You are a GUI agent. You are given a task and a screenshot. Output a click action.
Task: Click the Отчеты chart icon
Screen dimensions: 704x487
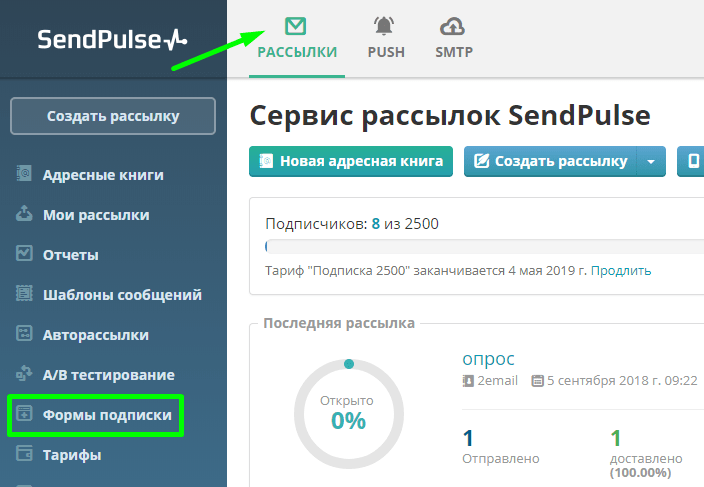(24, 253)
